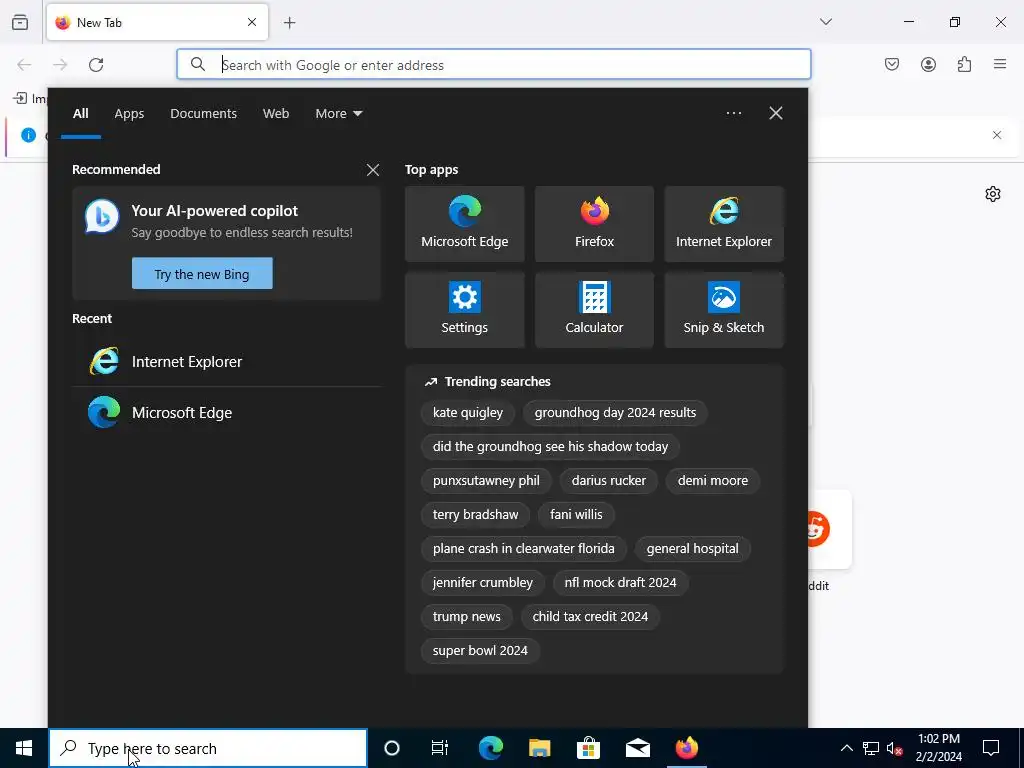Image resolution: width=1024 pixels, height=768 pixels.
Task: Expand the More search filter dropdown
Action: click(x=338, y=114)
